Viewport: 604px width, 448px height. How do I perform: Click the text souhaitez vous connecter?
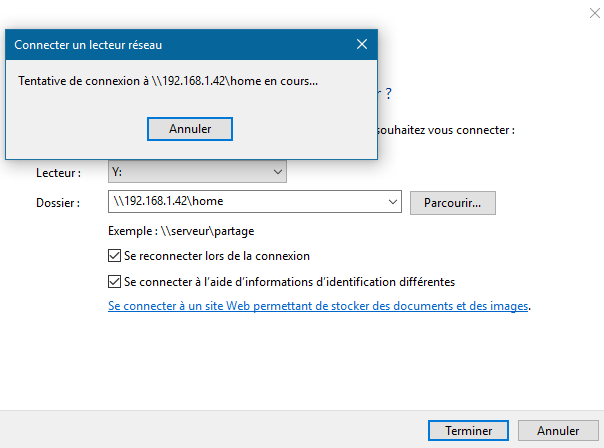[x=447, y=130]
